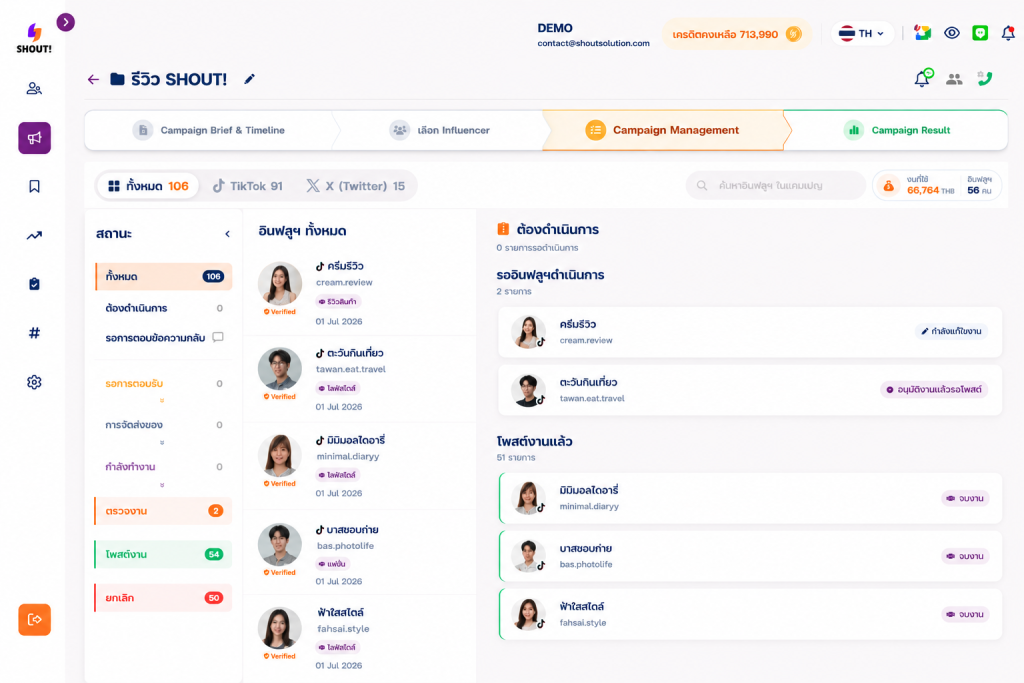Open Campaign Result step
Image resolution: width=1024 pixels, height=683 pixels.
(x=897, y=130)
